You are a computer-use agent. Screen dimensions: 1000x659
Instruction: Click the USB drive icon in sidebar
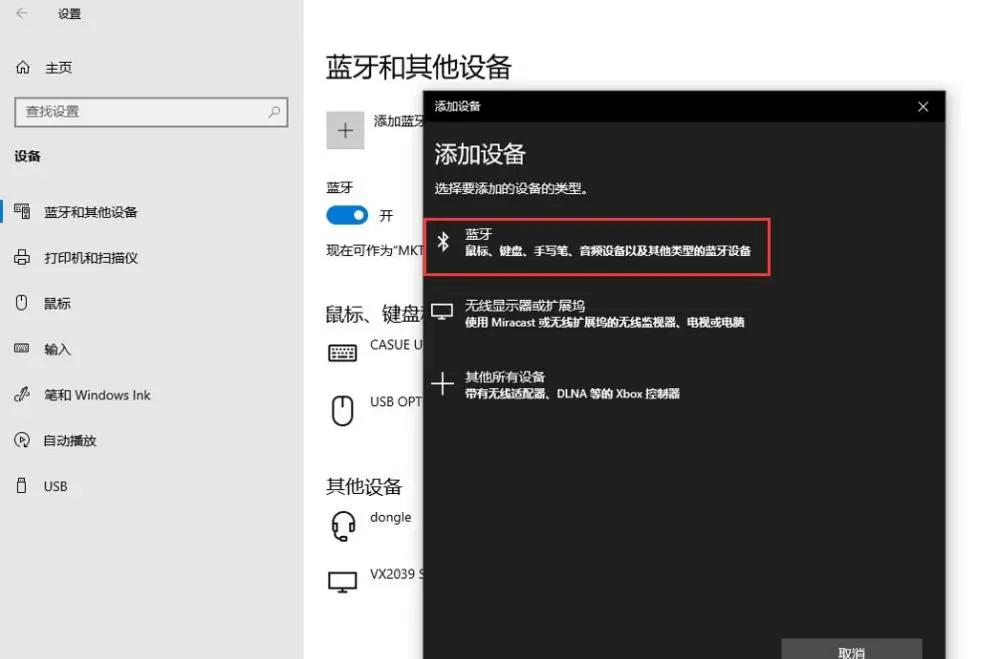pos(22,485)
